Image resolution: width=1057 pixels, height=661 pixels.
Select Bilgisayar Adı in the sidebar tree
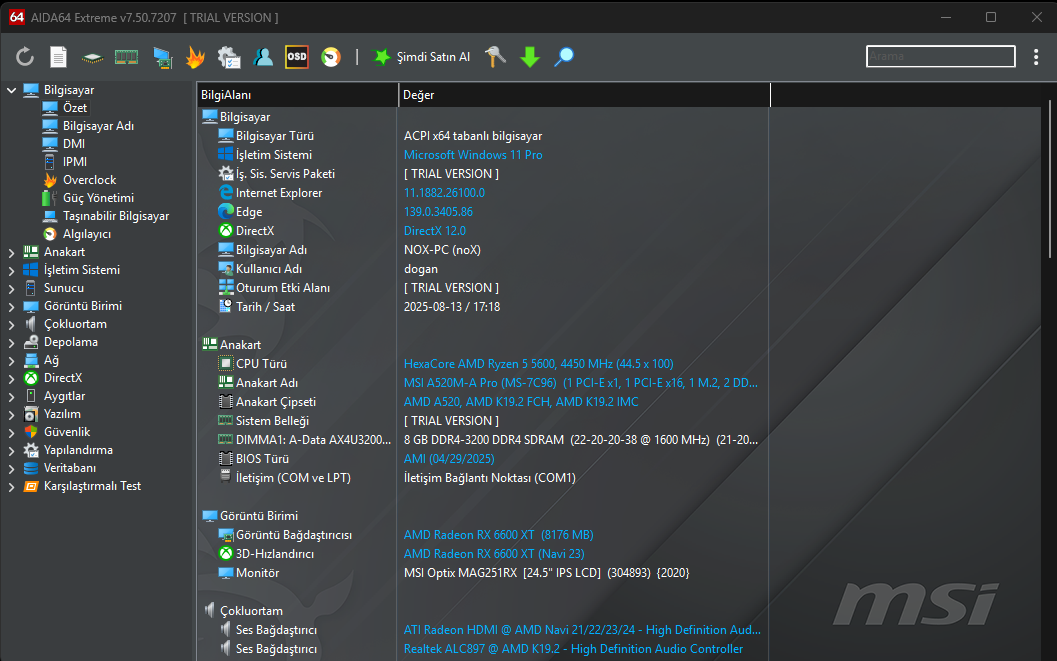click(98, 126)
